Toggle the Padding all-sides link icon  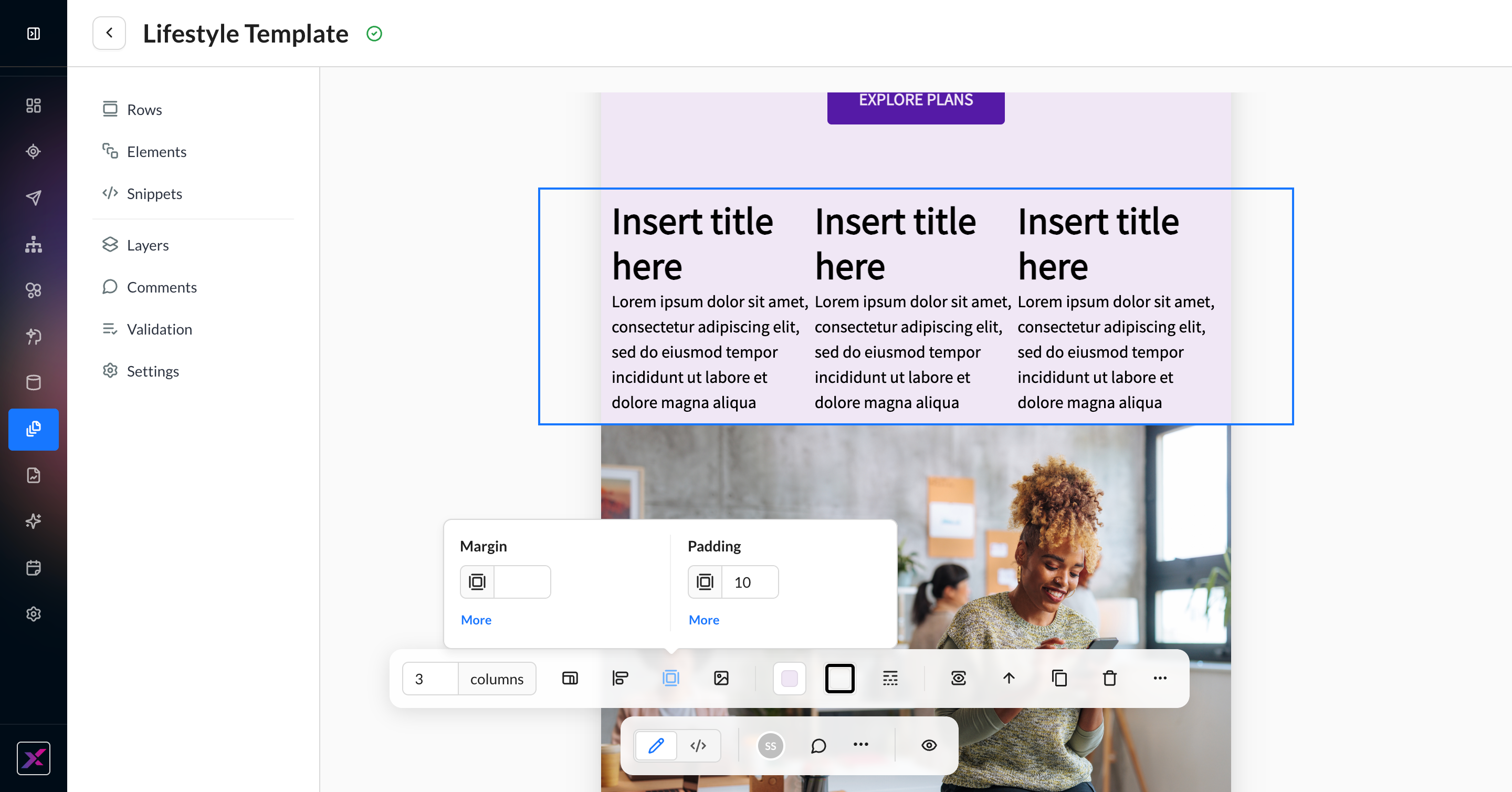[705, 582]
